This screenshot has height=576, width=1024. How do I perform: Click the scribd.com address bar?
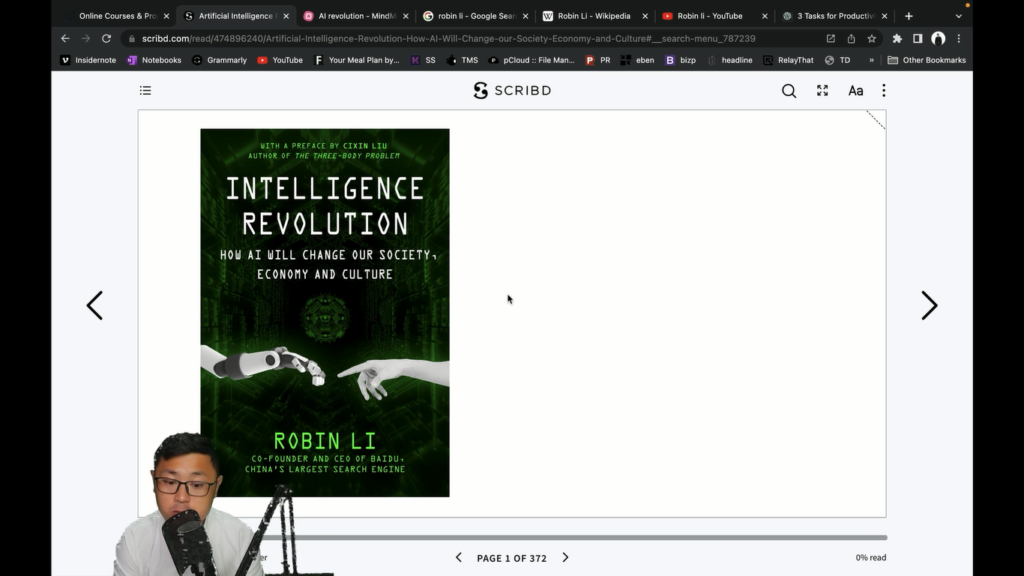point(448,39)
